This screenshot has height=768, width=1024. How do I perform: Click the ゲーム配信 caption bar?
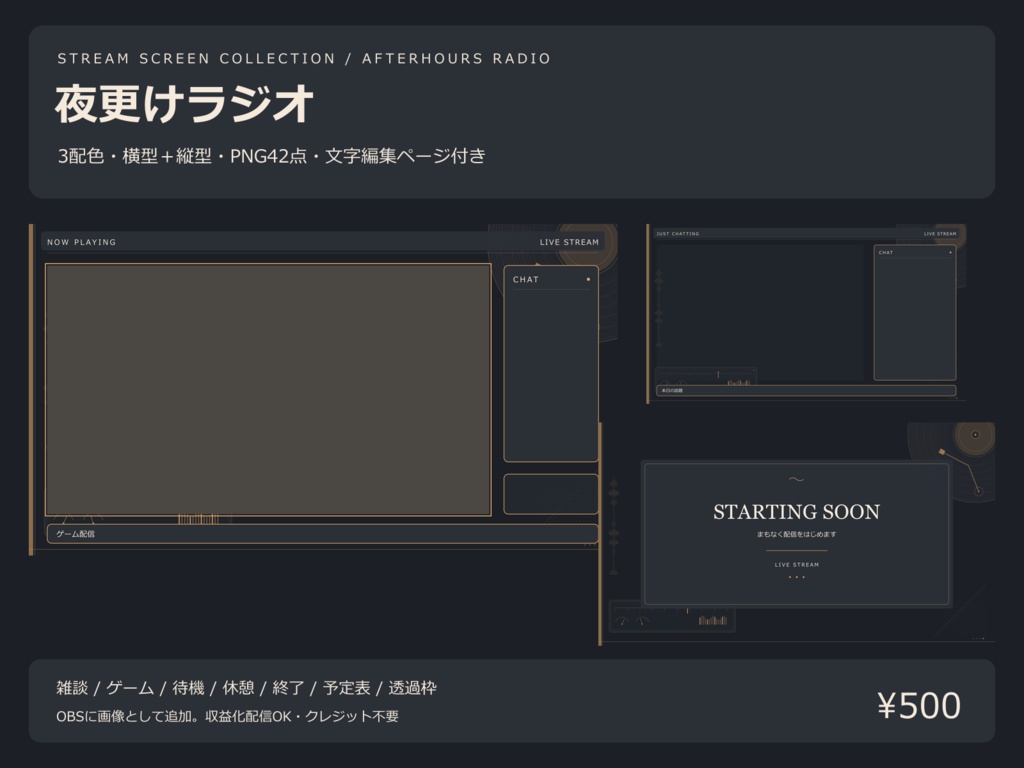(x=322, y=534)
